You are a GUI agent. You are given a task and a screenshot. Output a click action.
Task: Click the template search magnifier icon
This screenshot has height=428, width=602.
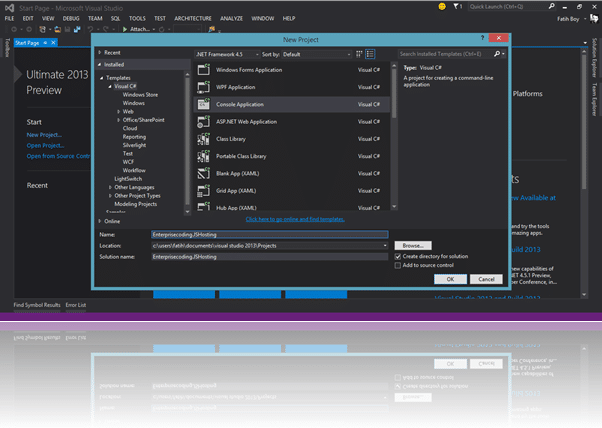[497, 54]
